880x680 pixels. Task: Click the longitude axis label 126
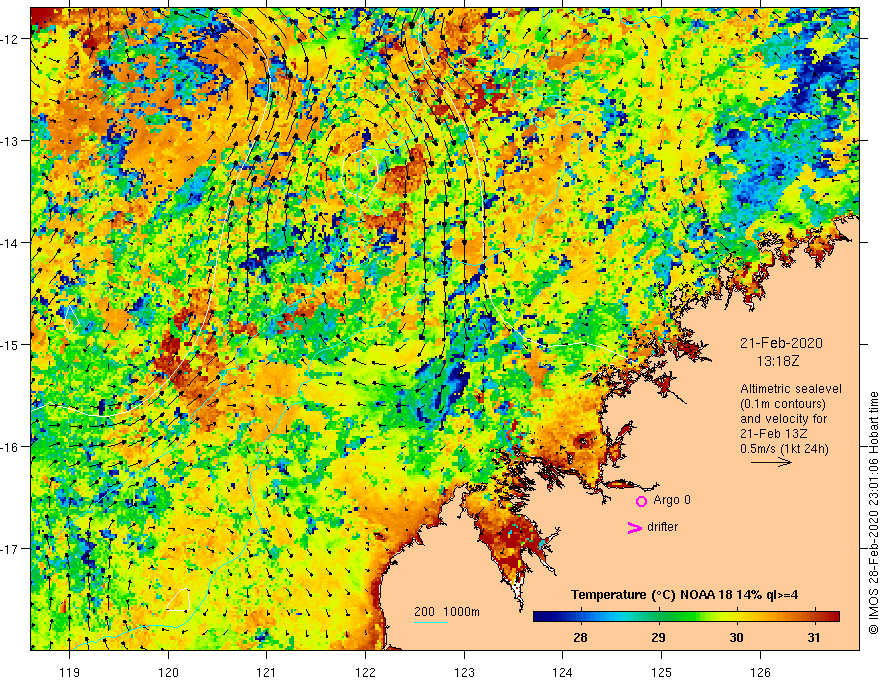coord(760,672)
